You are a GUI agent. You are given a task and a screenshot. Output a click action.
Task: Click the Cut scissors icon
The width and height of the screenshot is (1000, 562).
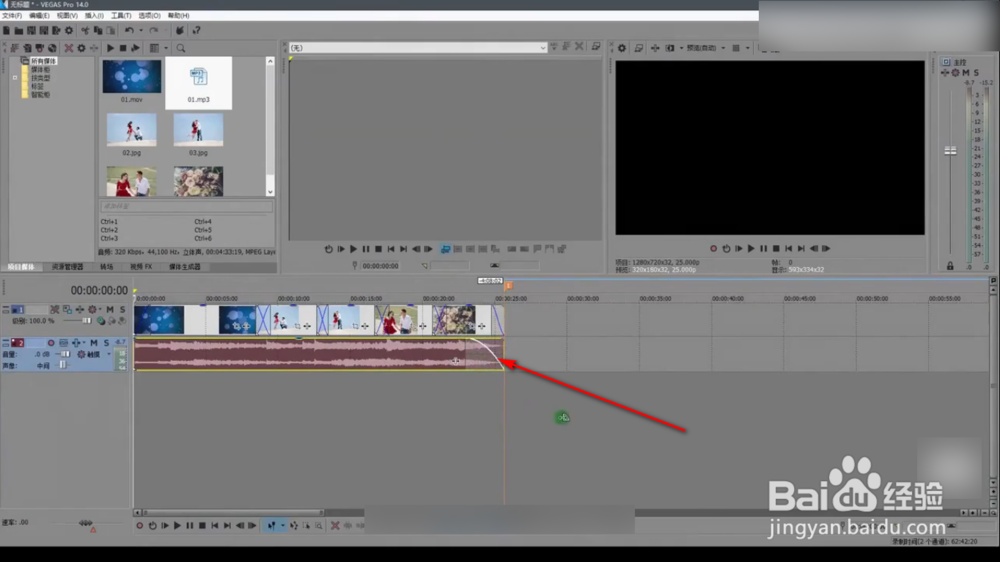point(85,31)
